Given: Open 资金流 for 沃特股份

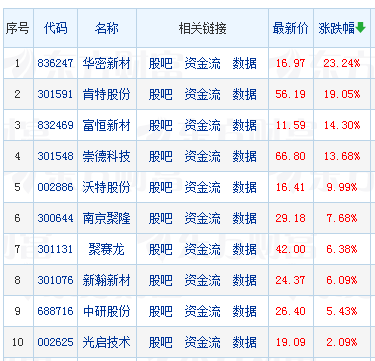Looking at the screenshot, I should pyautogui.click(x=202, y=187).
